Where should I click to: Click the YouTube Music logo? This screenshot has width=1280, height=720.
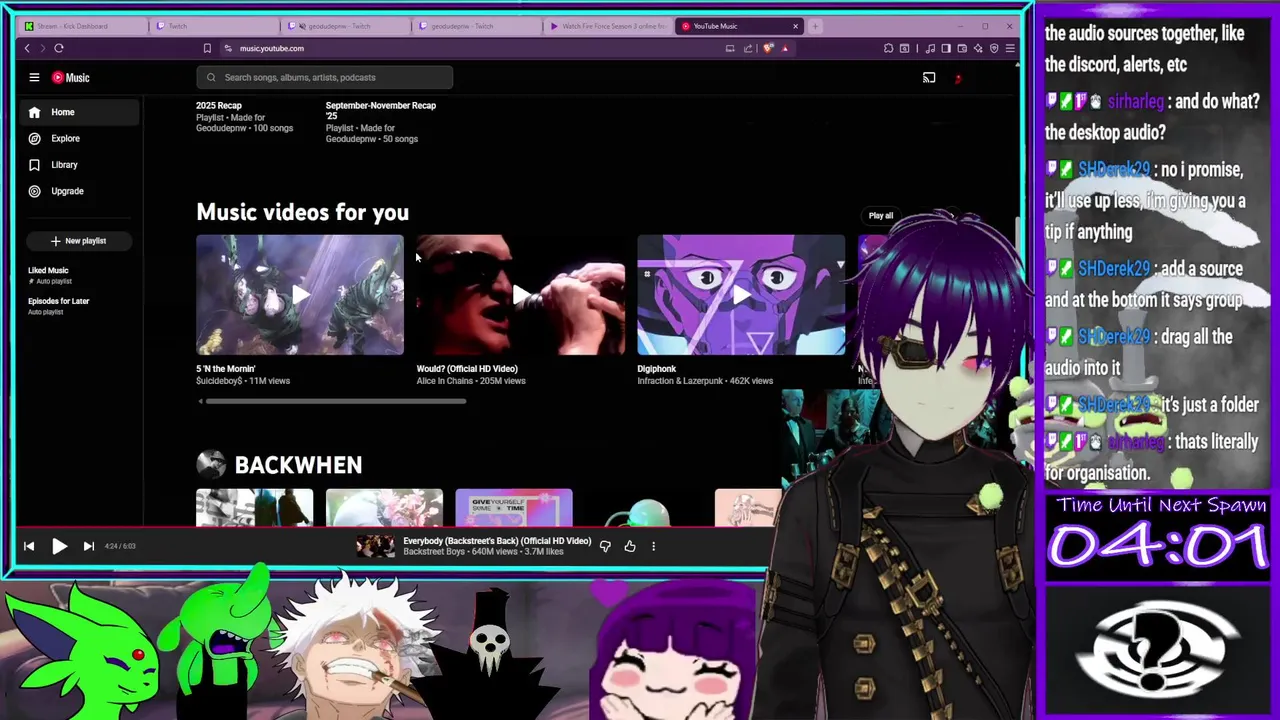pyautogui.click(x=71, y=77)
